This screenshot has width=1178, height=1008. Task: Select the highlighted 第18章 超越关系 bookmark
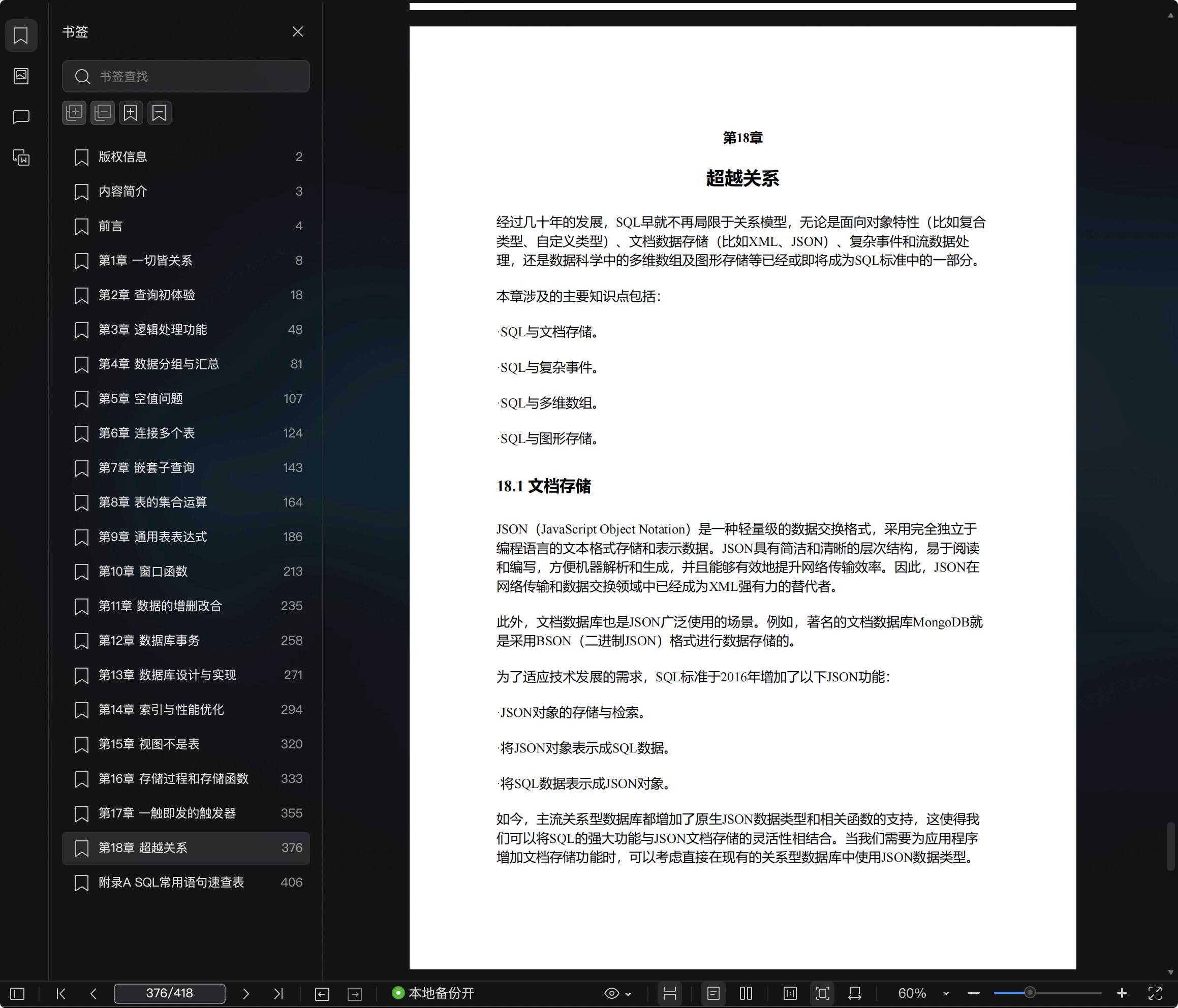coord(186,848)
